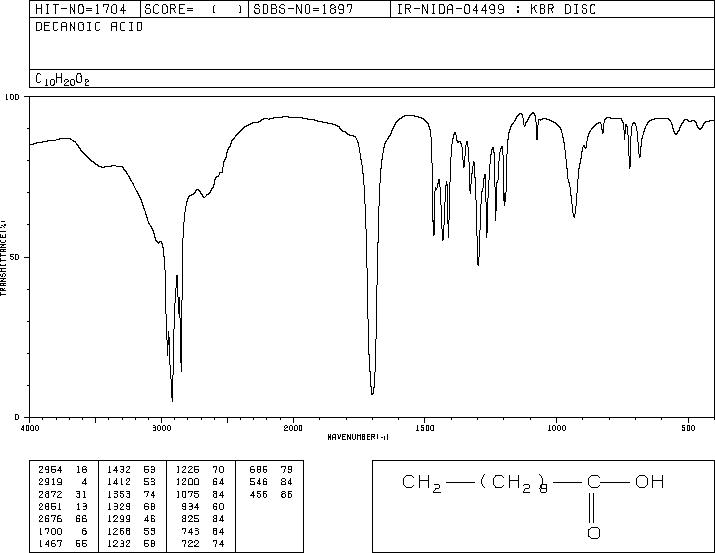The height and width of the screenshot is (553, 715).
Task: Select peak table wavenumber 1200
Action: point(187,482)
